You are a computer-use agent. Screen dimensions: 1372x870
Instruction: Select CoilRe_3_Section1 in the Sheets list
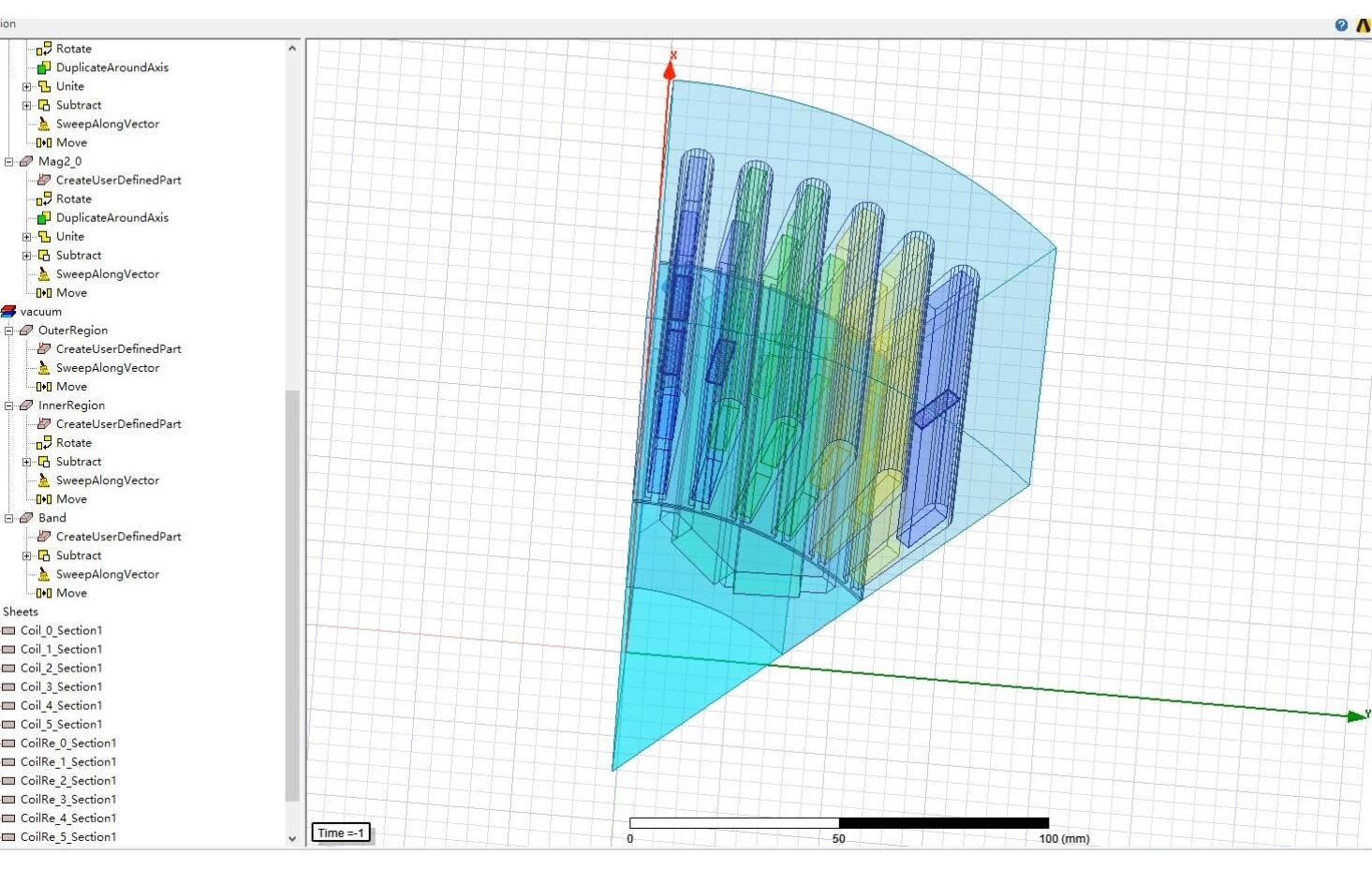[68, 799]
